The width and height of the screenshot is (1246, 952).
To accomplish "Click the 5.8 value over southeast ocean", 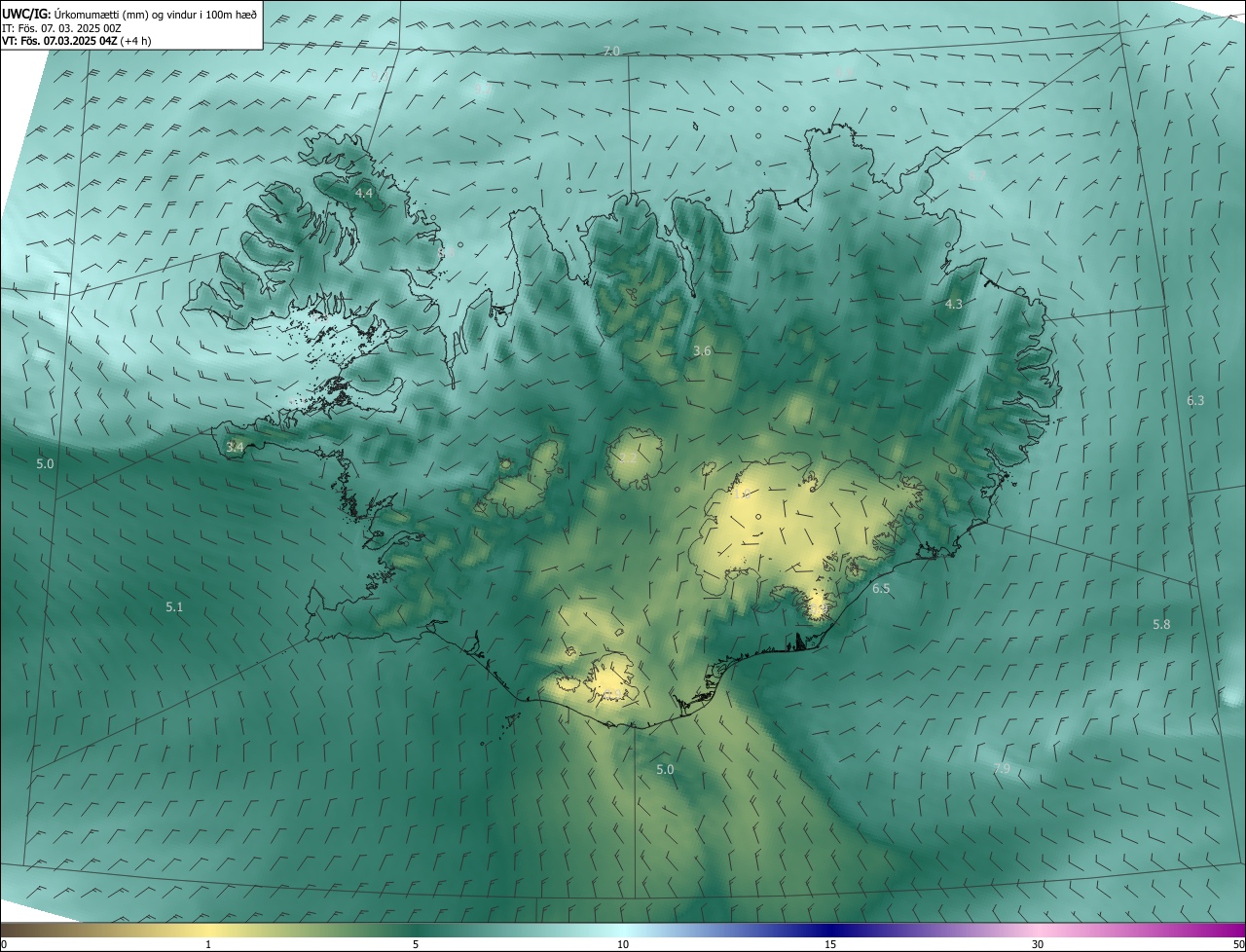I will (1161, 624).
